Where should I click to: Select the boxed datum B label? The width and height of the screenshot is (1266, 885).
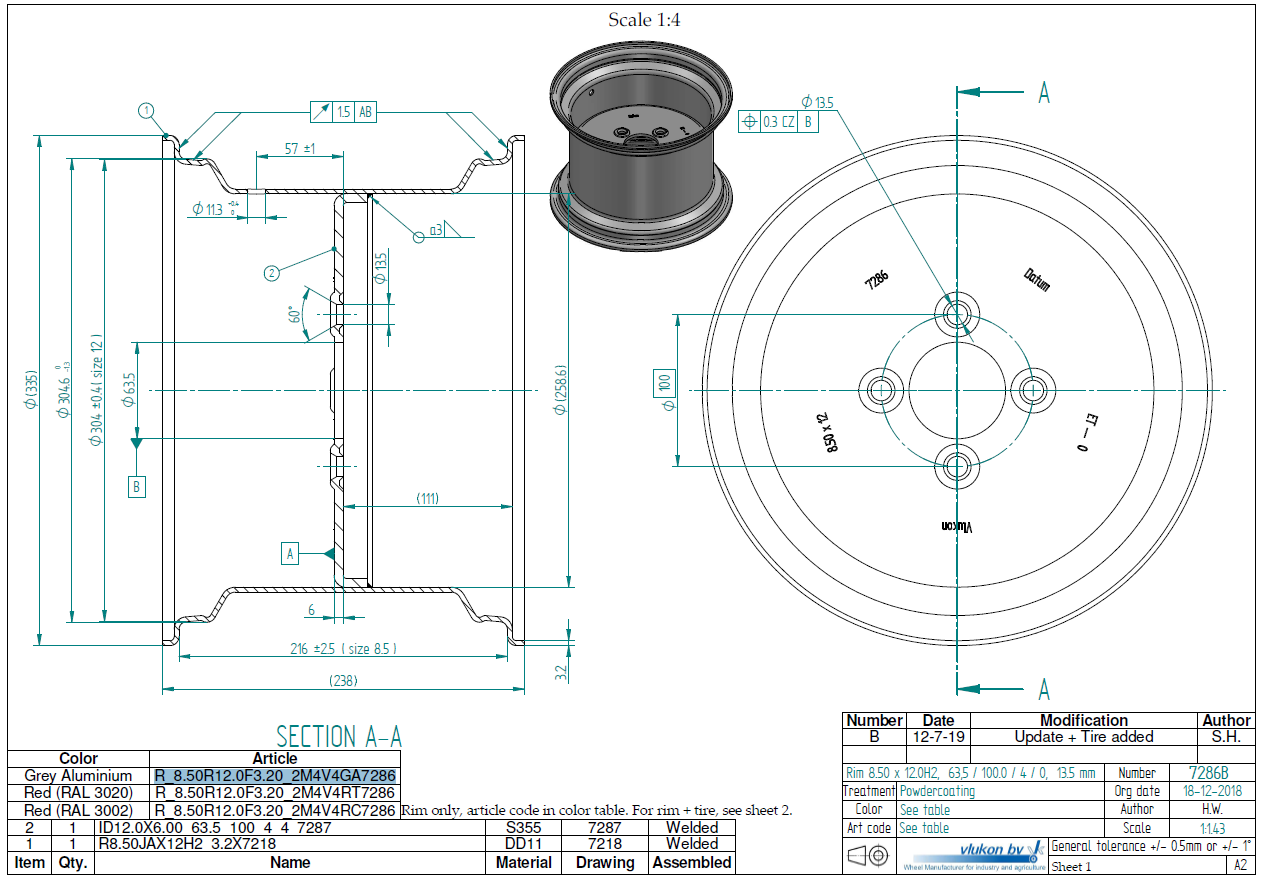point(137,487)
